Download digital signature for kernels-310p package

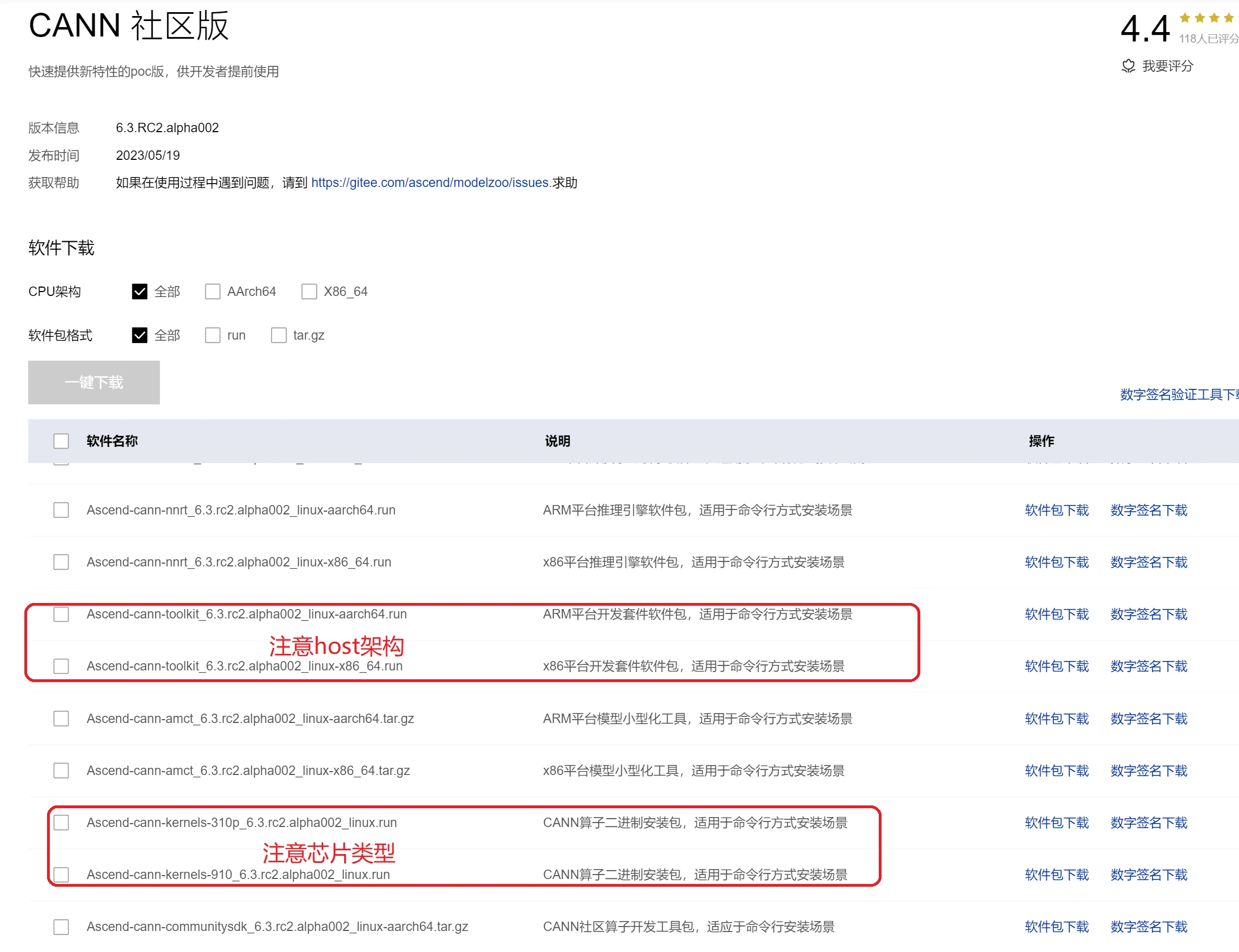(x=1148, y=823)
